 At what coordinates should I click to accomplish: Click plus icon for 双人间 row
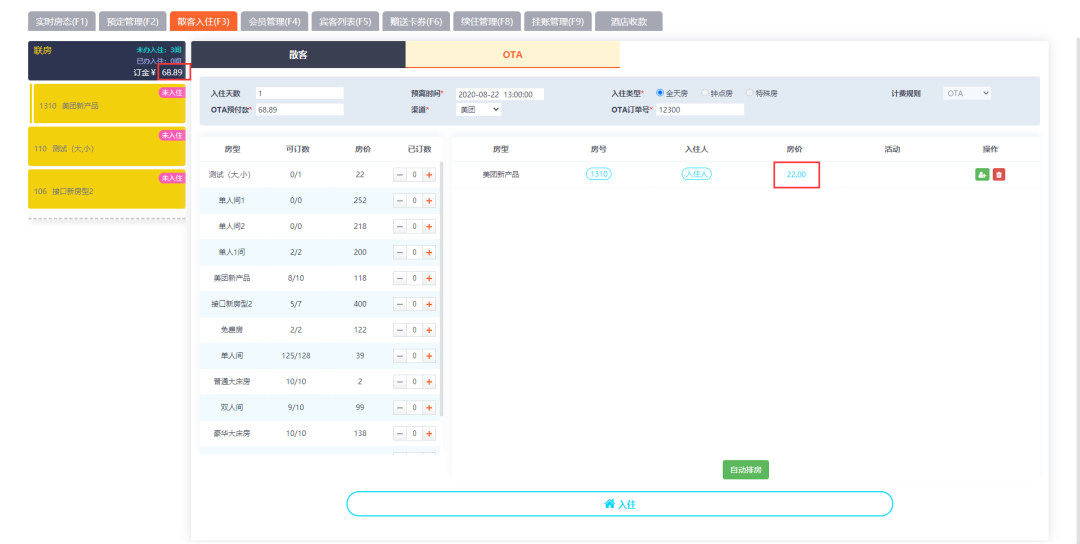tap(429, 408)
